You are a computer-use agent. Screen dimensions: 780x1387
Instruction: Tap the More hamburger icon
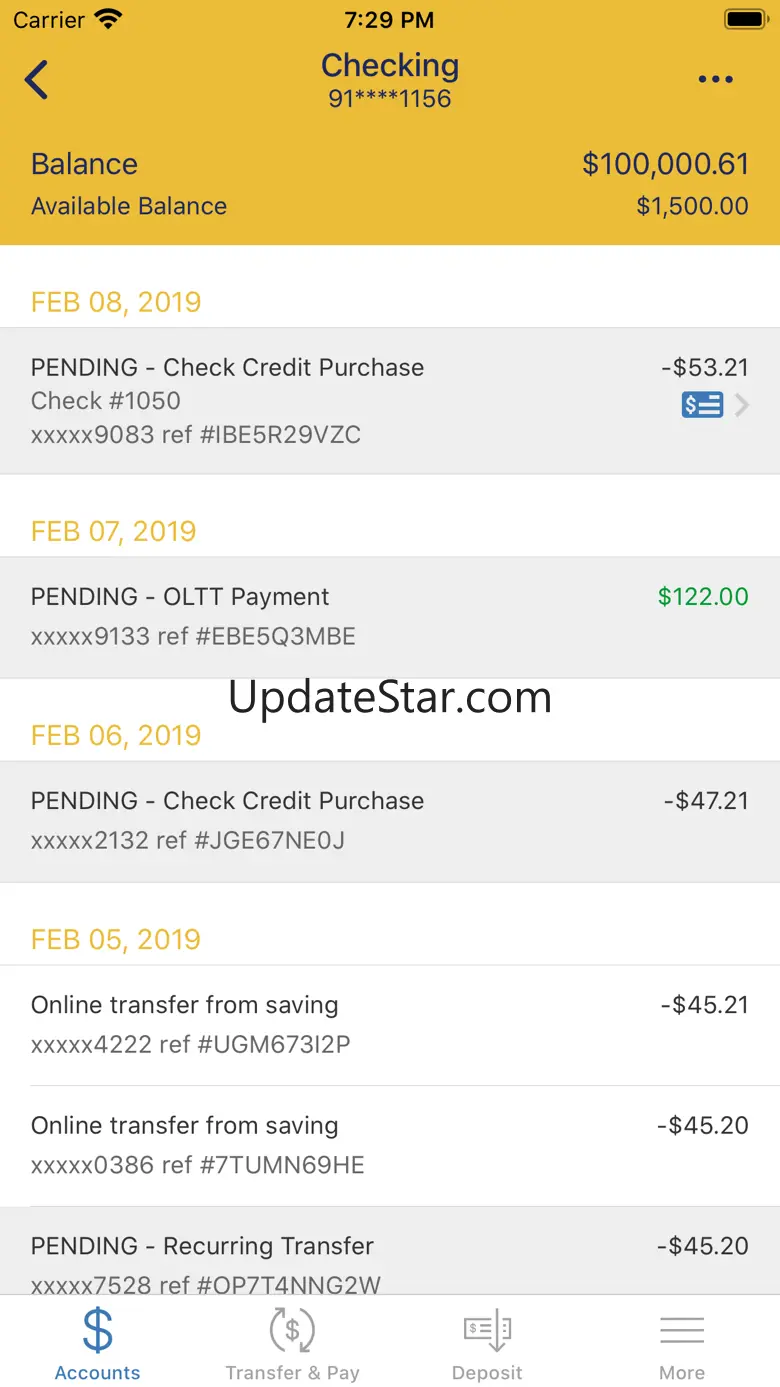click(682, 1330)
